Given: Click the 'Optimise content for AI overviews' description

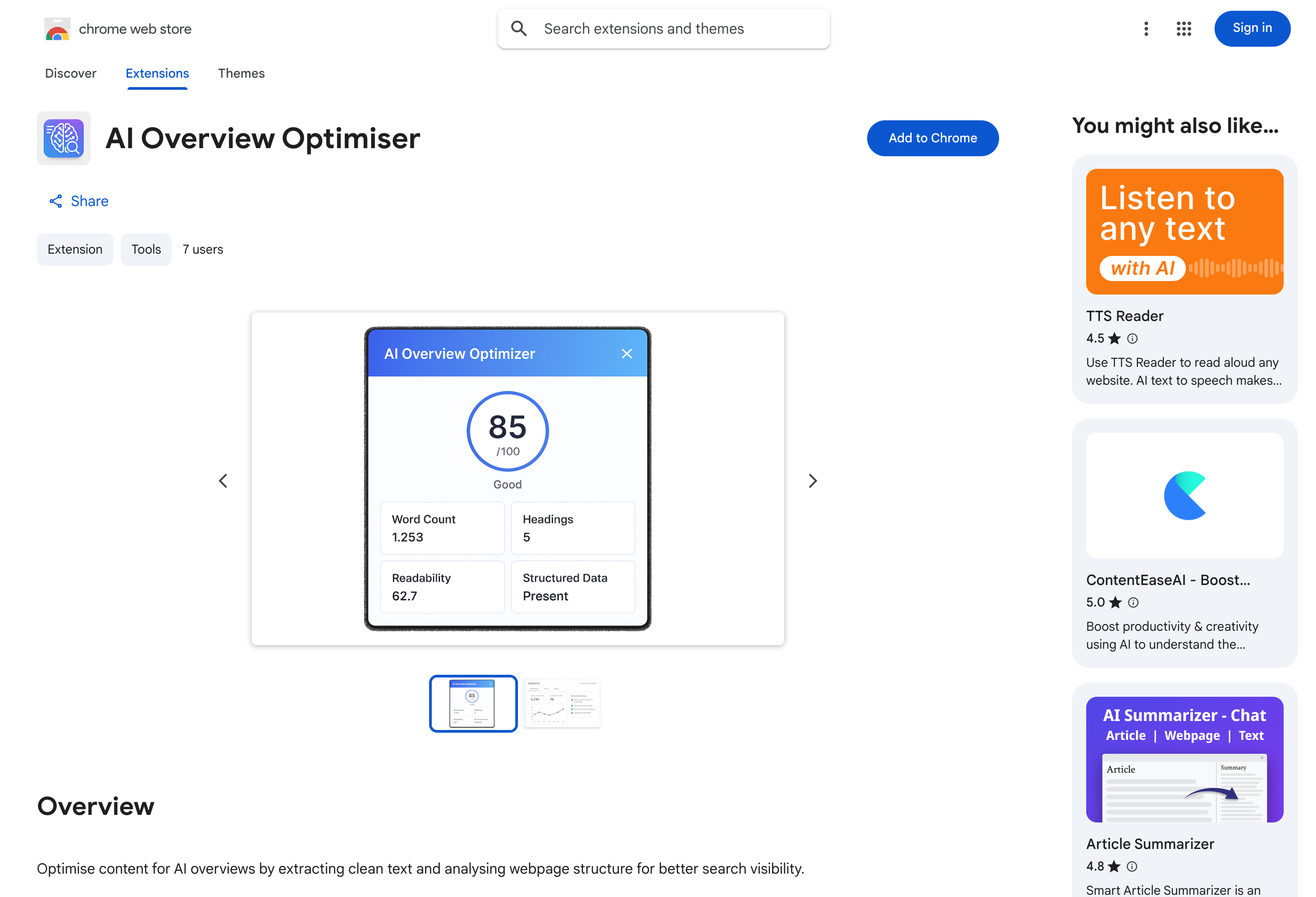Looking at the screenshot, I should click(421, 869).
